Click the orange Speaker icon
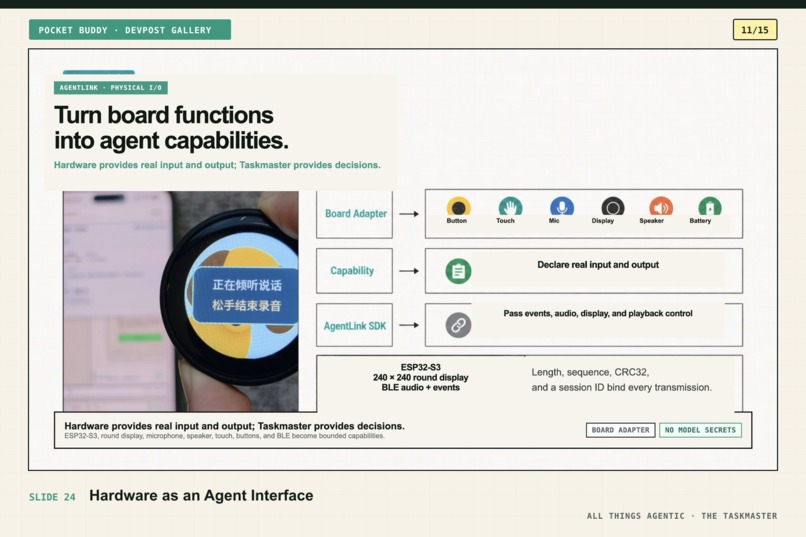Viewport: 806px width, 537px height. (661, 206)
